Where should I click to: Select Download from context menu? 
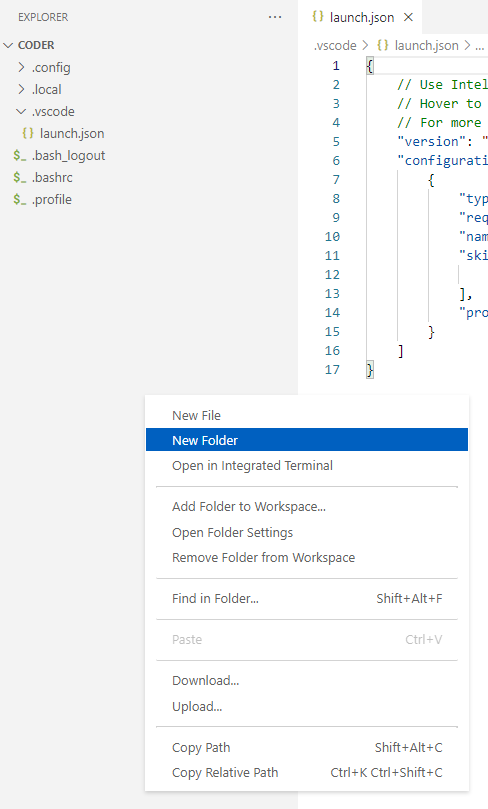(x=307, y=681)
